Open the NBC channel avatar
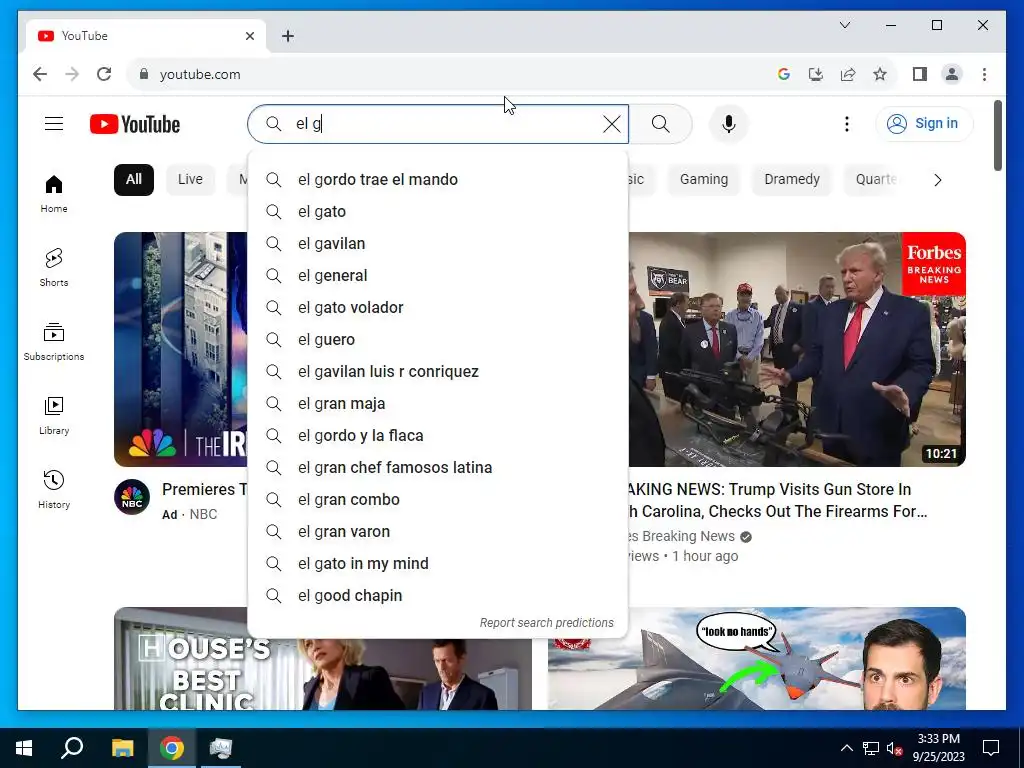 [132, 497]
